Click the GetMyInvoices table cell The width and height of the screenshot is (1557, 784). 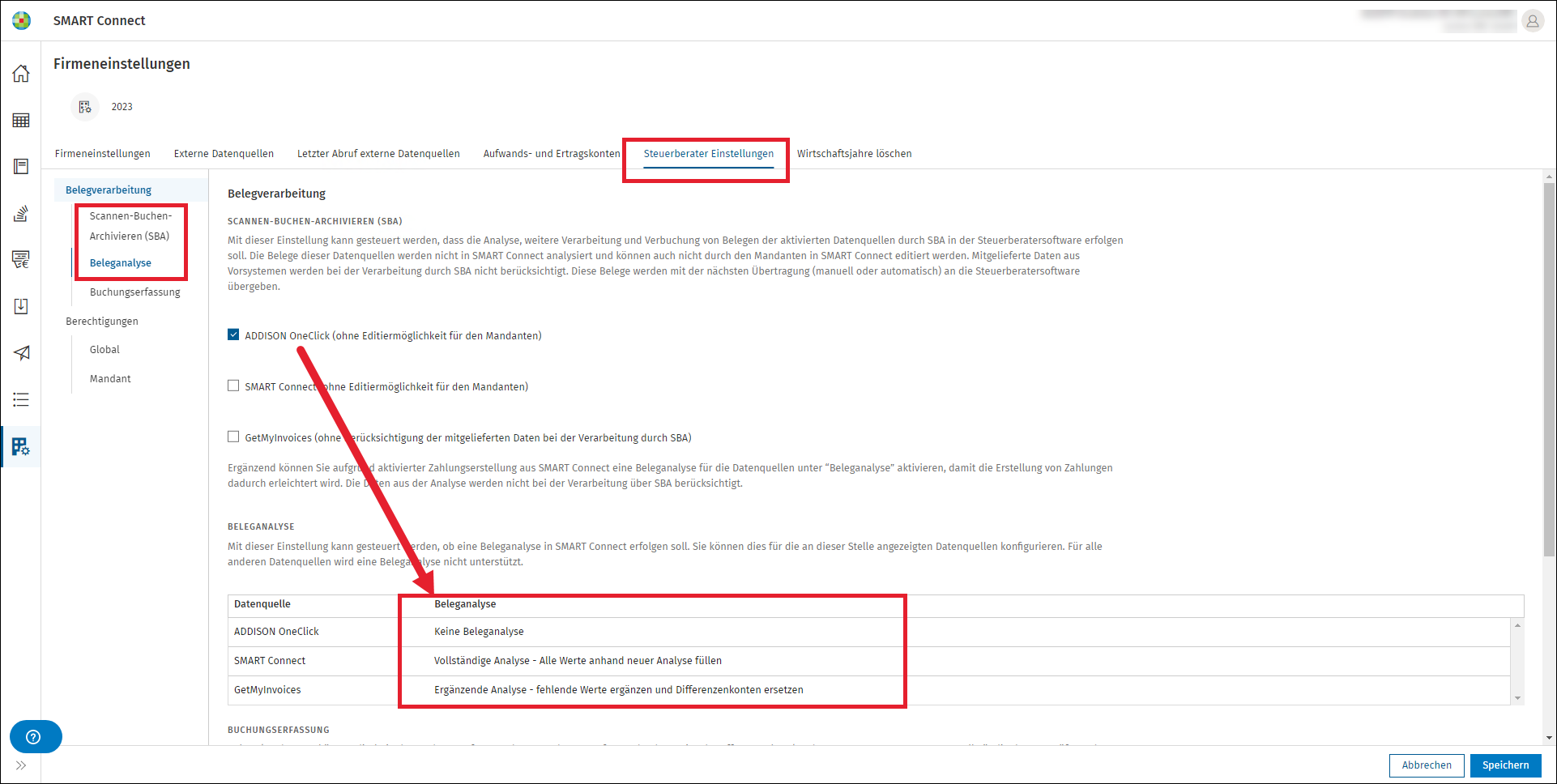tap(267, 690)
